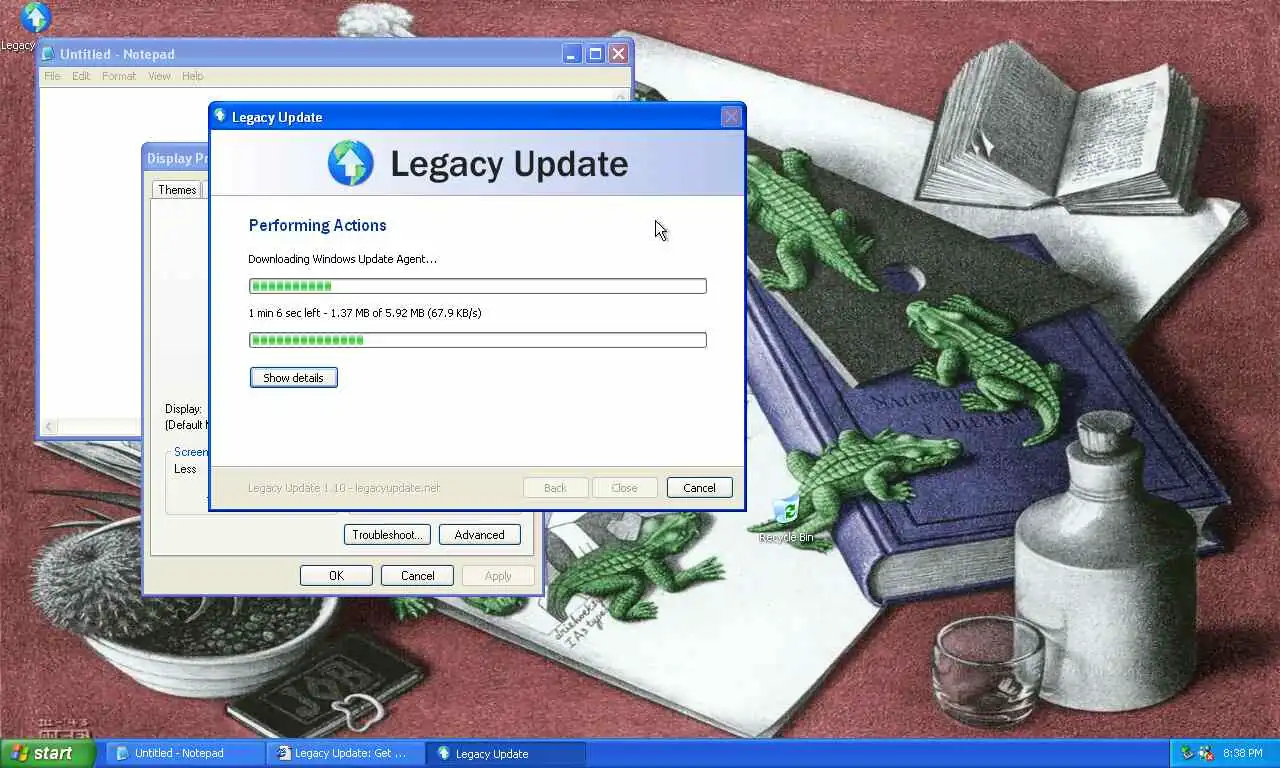This screenshot has height=768, width=1280.
Task: Click the Windows Update Agent download progress bar
Action: [x=477, y=286]
